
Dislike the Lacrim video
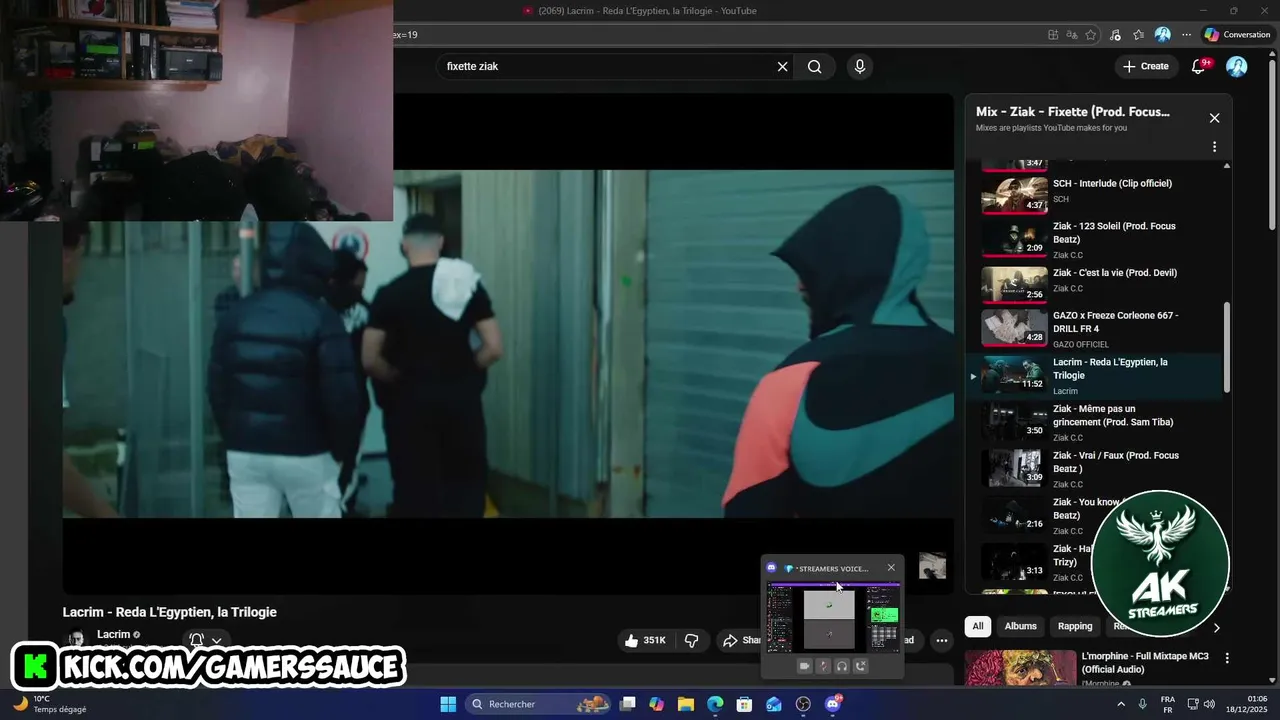pos(691,640)
